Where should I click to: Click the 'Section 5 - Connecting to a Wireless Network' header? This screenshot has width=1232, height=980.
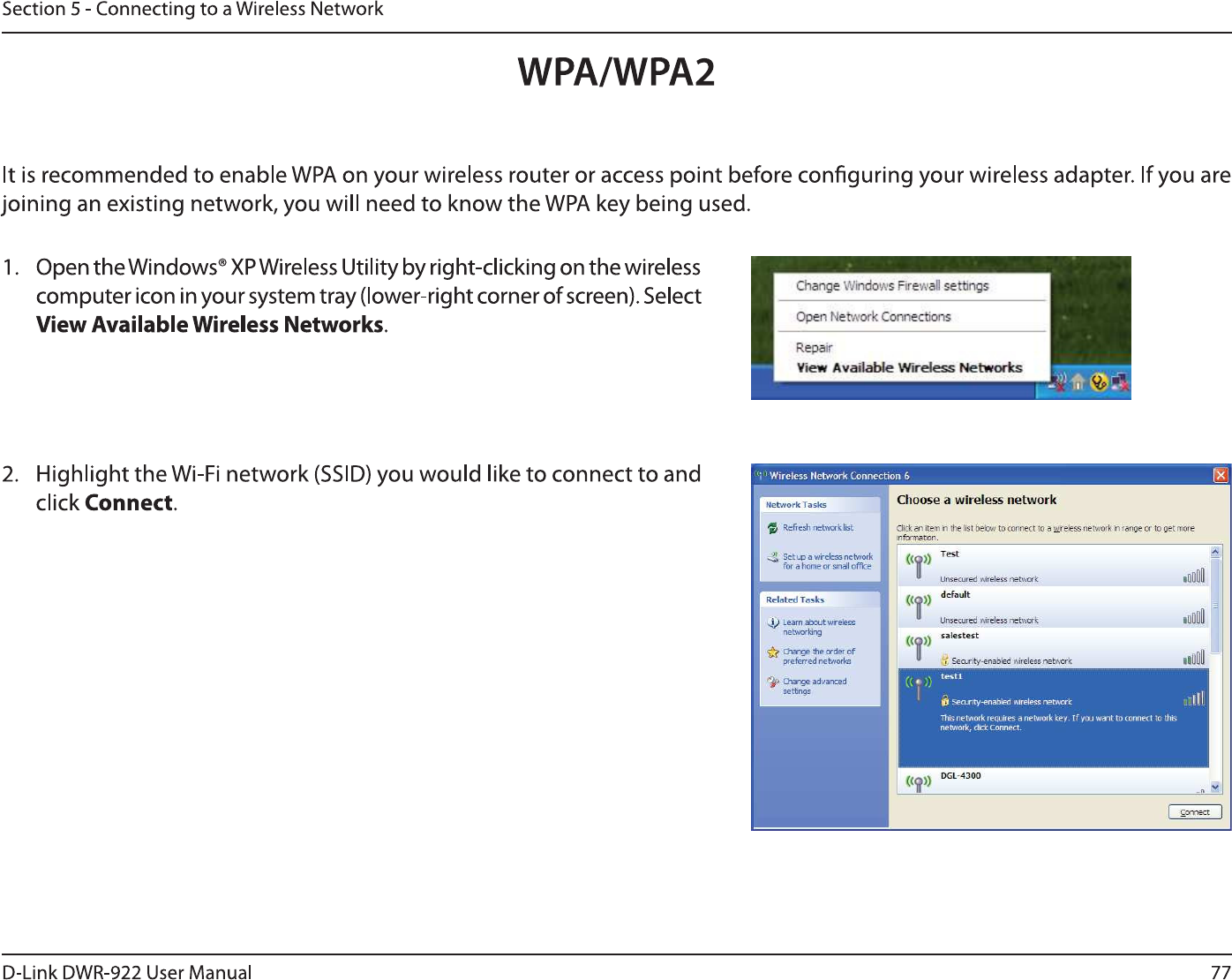tap(193, 10)
